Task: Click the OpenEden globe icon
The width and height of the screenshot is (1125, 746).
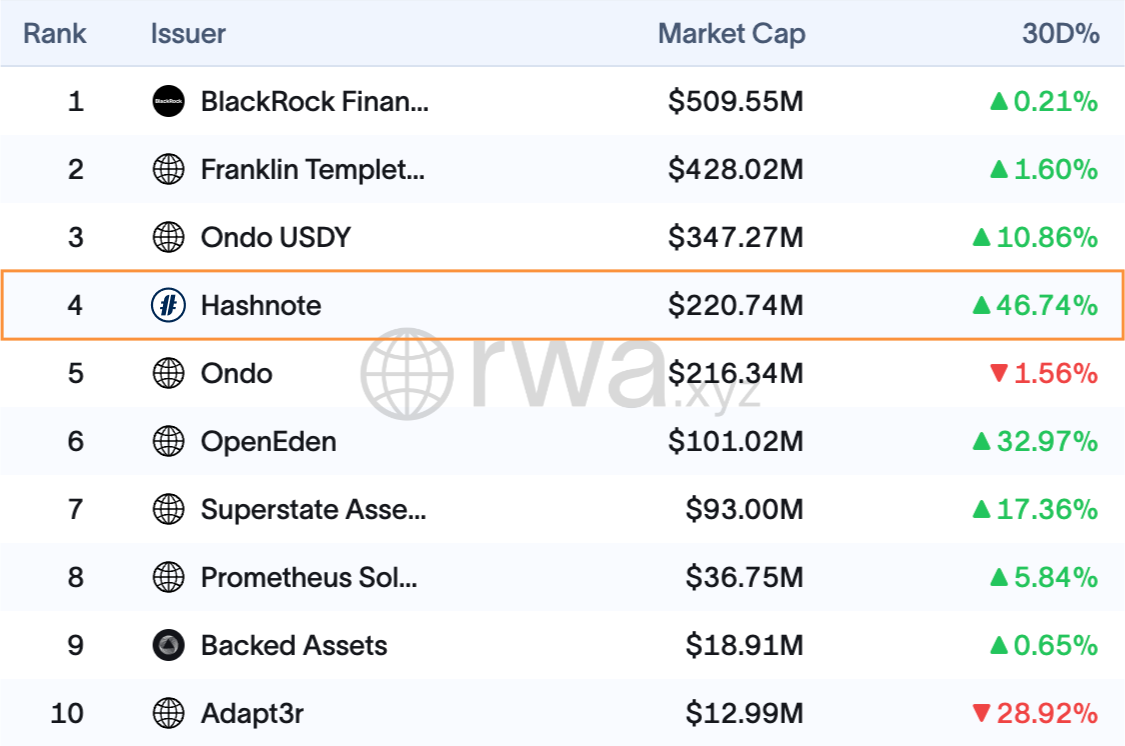Action: coord(168,441)
